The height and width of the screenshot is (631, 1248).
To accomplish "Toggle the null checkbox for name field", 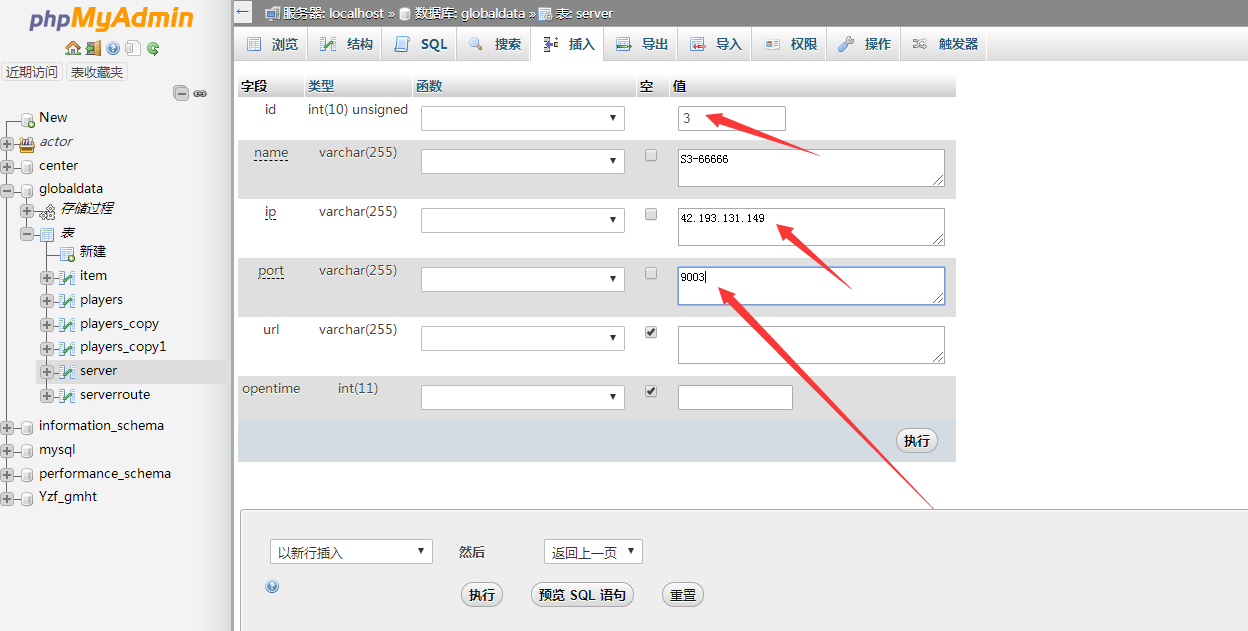I will [651, 155].
